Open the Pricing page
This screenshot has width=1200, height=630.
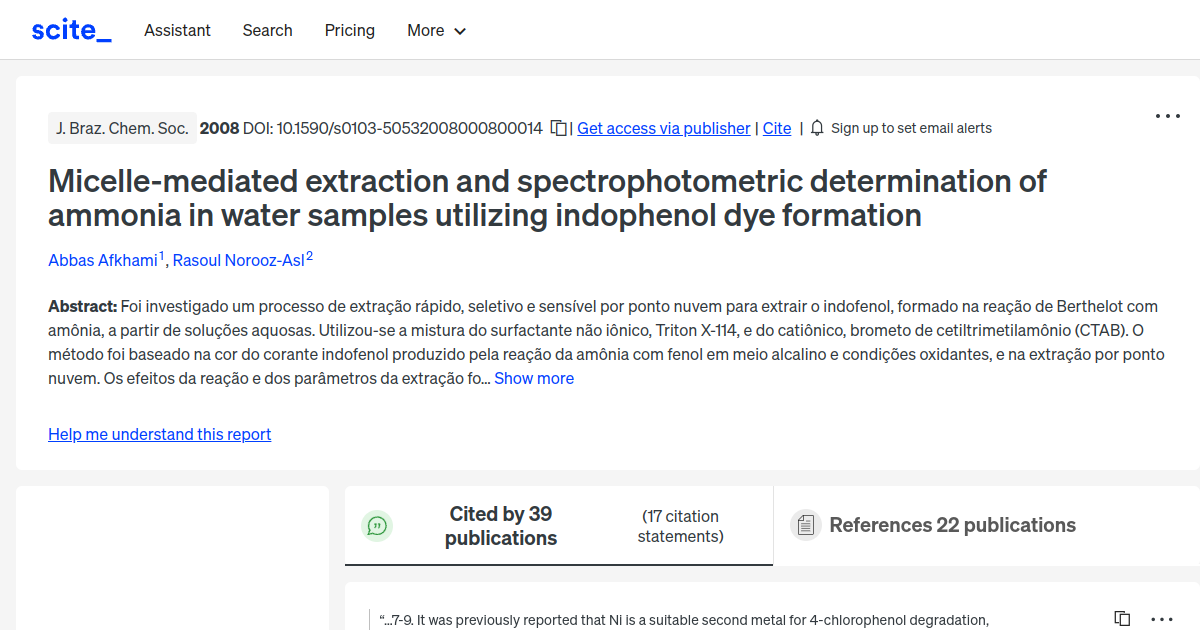pos(349,30)
